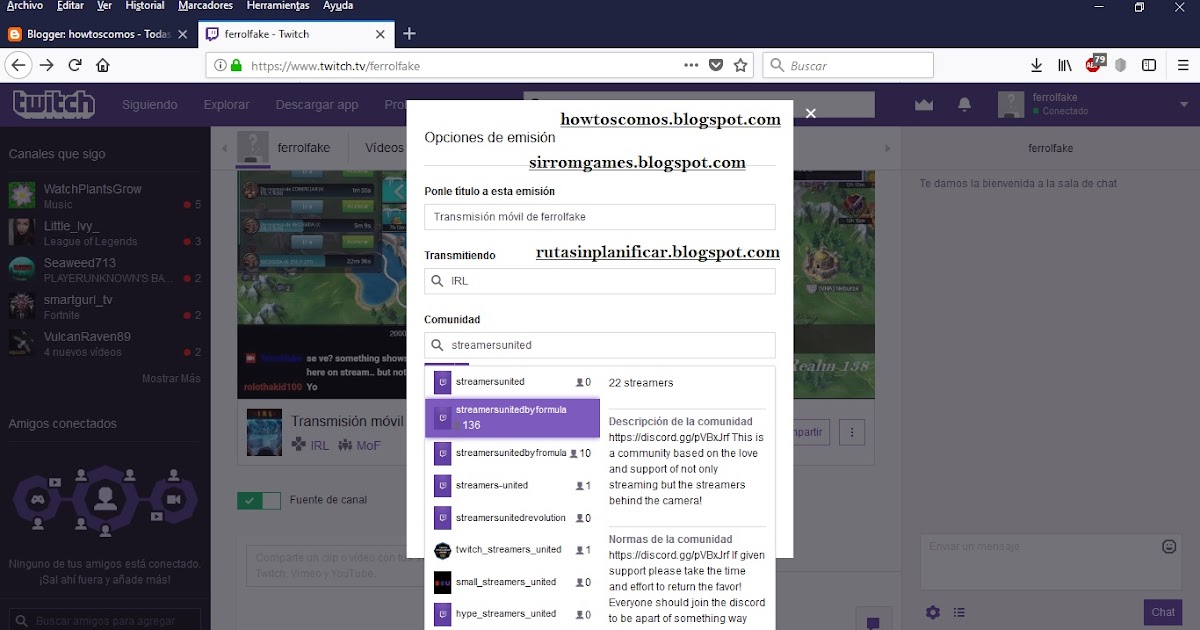Open the emoji picker in chat box
The height and width of the screenshot is (630, 1200).
coord(1168,547)
